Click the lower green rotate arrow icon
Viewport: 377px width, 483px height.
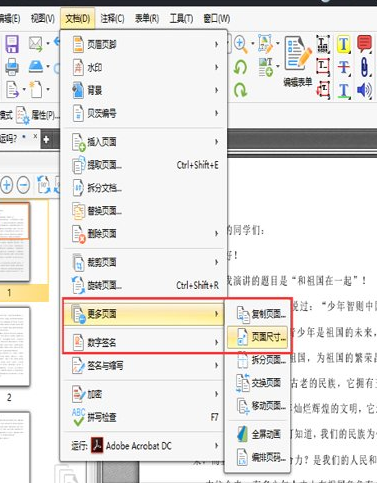tap(240, 90)
